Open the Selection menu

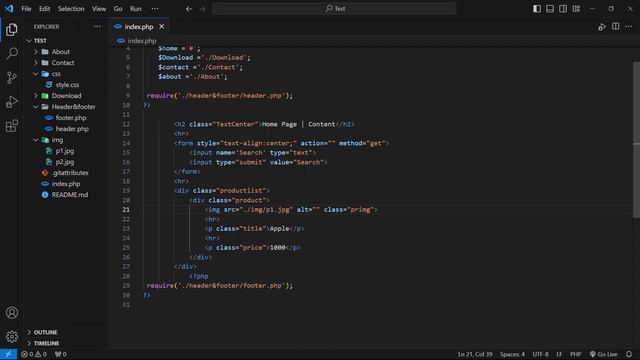(71, 9)
